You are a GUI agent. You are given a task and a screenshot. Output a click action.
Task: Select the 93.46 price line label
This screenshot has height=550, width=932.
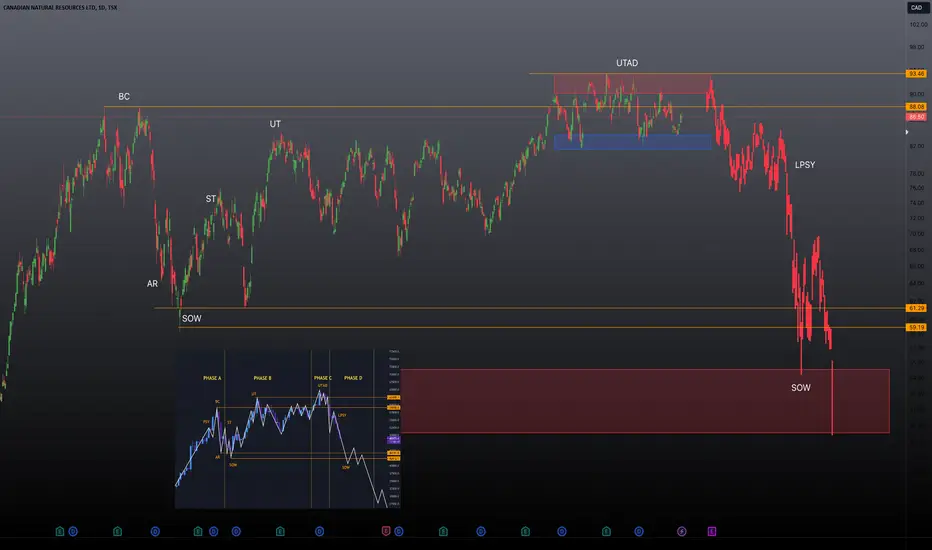pos(916,74)
